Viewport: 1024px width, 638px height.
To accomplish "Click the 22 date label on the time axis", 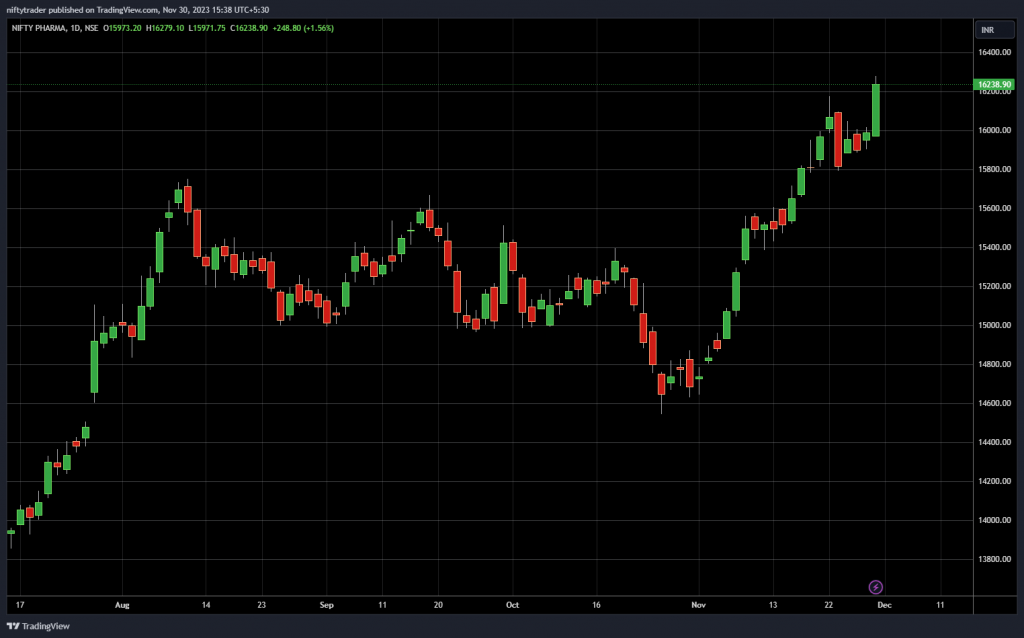I will coord(829,605).
